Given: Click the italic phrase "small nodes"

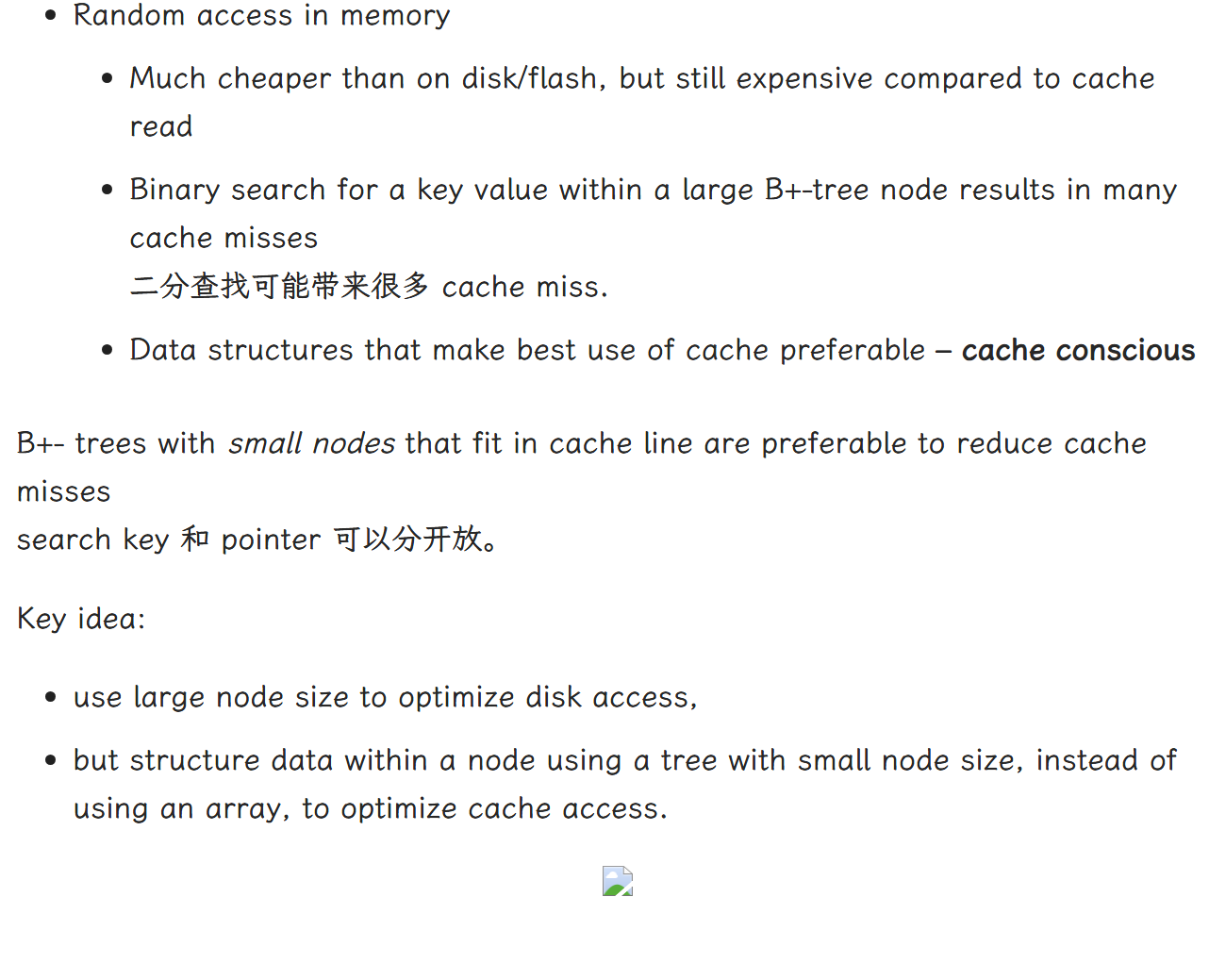Looking at the screenshot, I should click(x=312, y=443).
